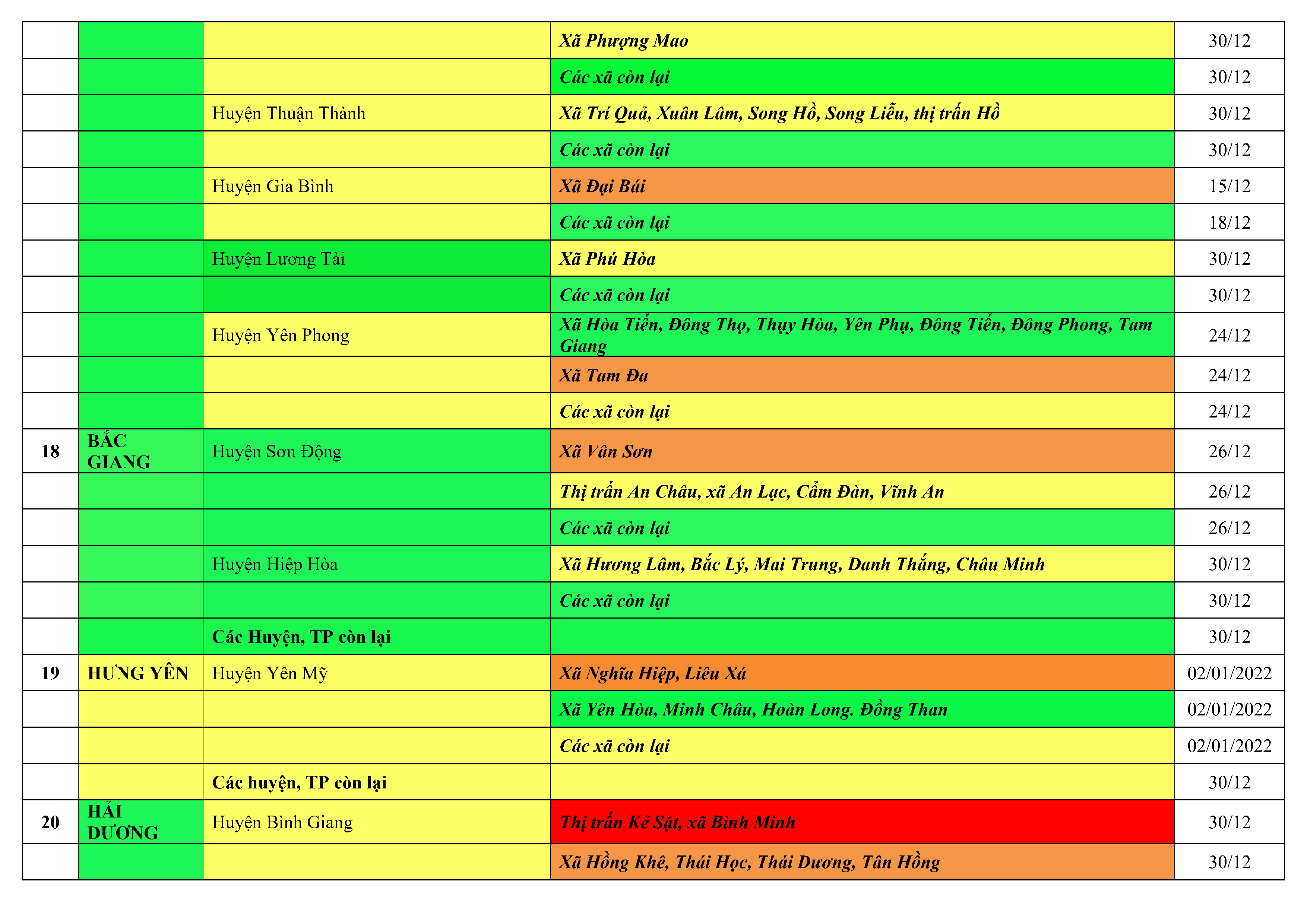Select the Huyện Sơn Động cell
Screen dimensions: 1307x924
[376, 451]
